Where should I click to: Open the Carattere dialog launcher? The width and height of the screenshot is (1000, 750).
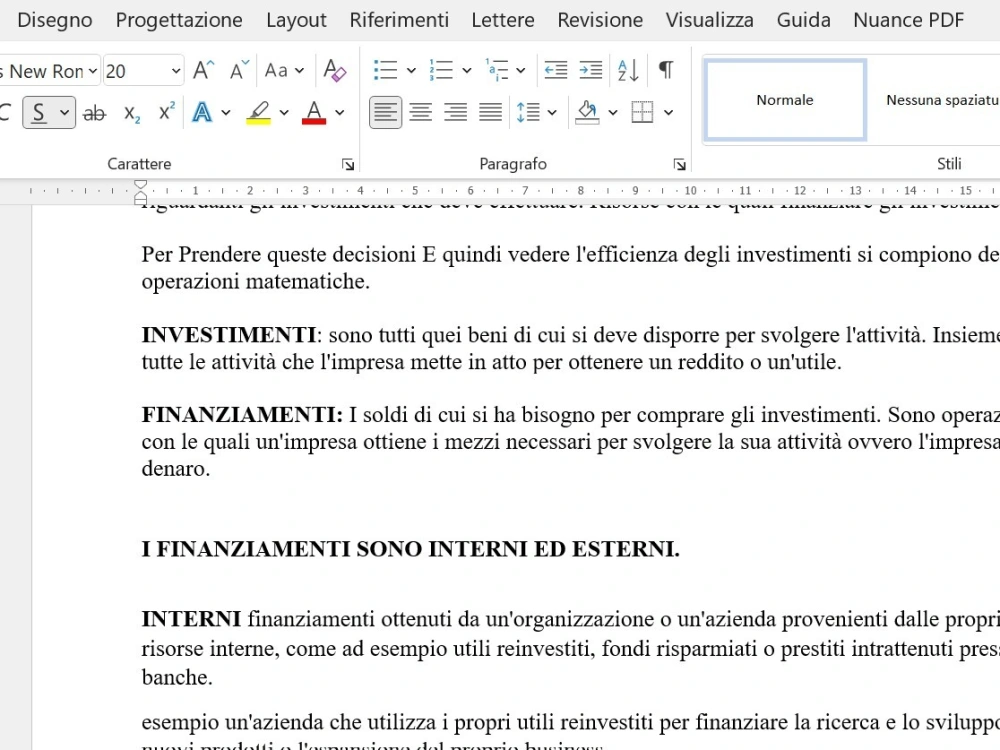click(348, 165)
